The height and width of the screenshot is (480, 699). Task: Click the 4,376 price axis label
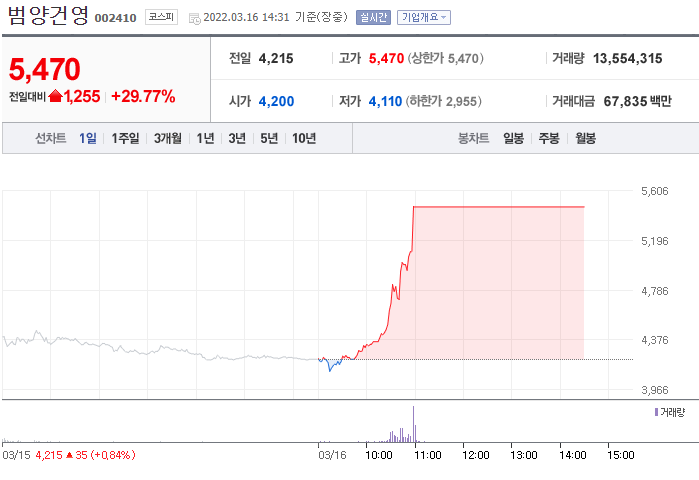(654, 340)
